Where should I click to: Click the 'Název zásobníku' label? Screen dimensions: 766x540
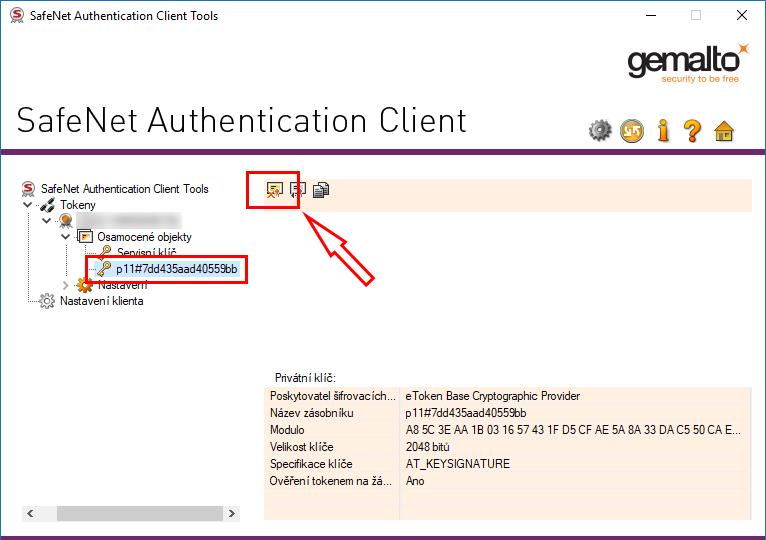pyautogui.click(x=311, y=413)
